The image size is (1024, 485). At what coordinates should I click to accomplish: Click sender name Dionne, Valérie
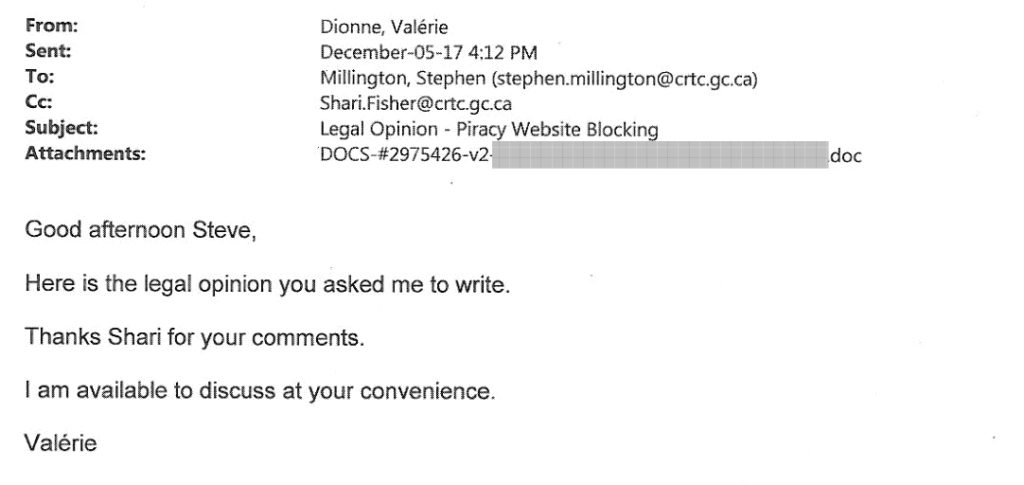point(384,27)
